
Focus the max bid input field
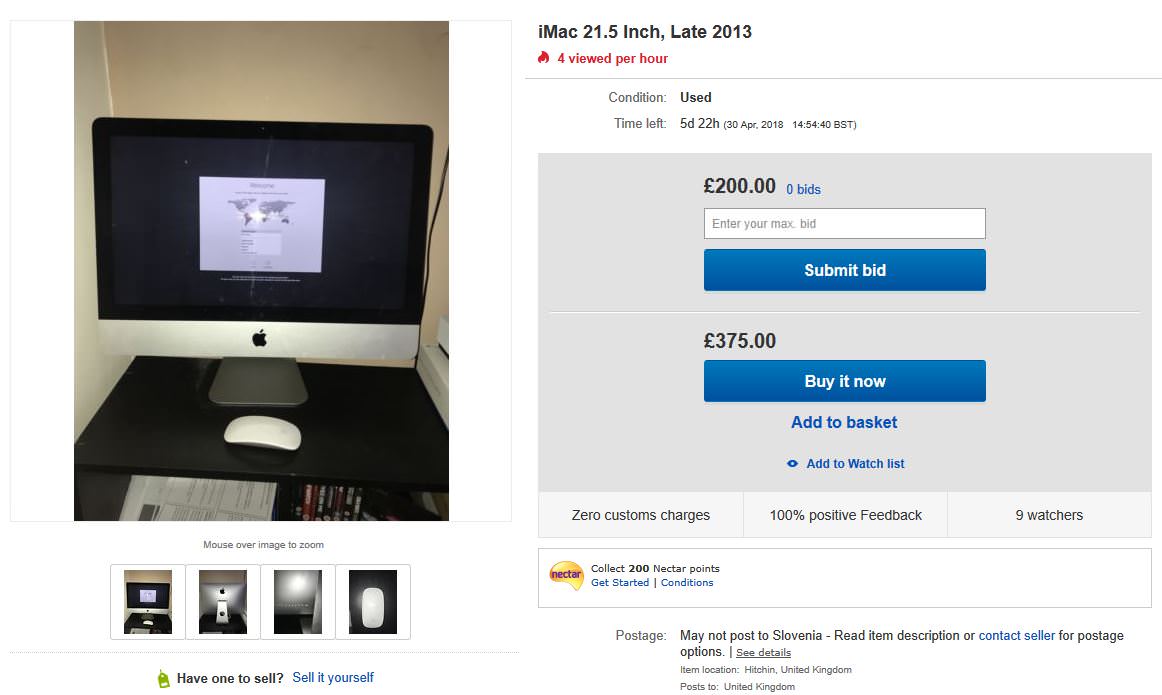[x=845, y=224]
